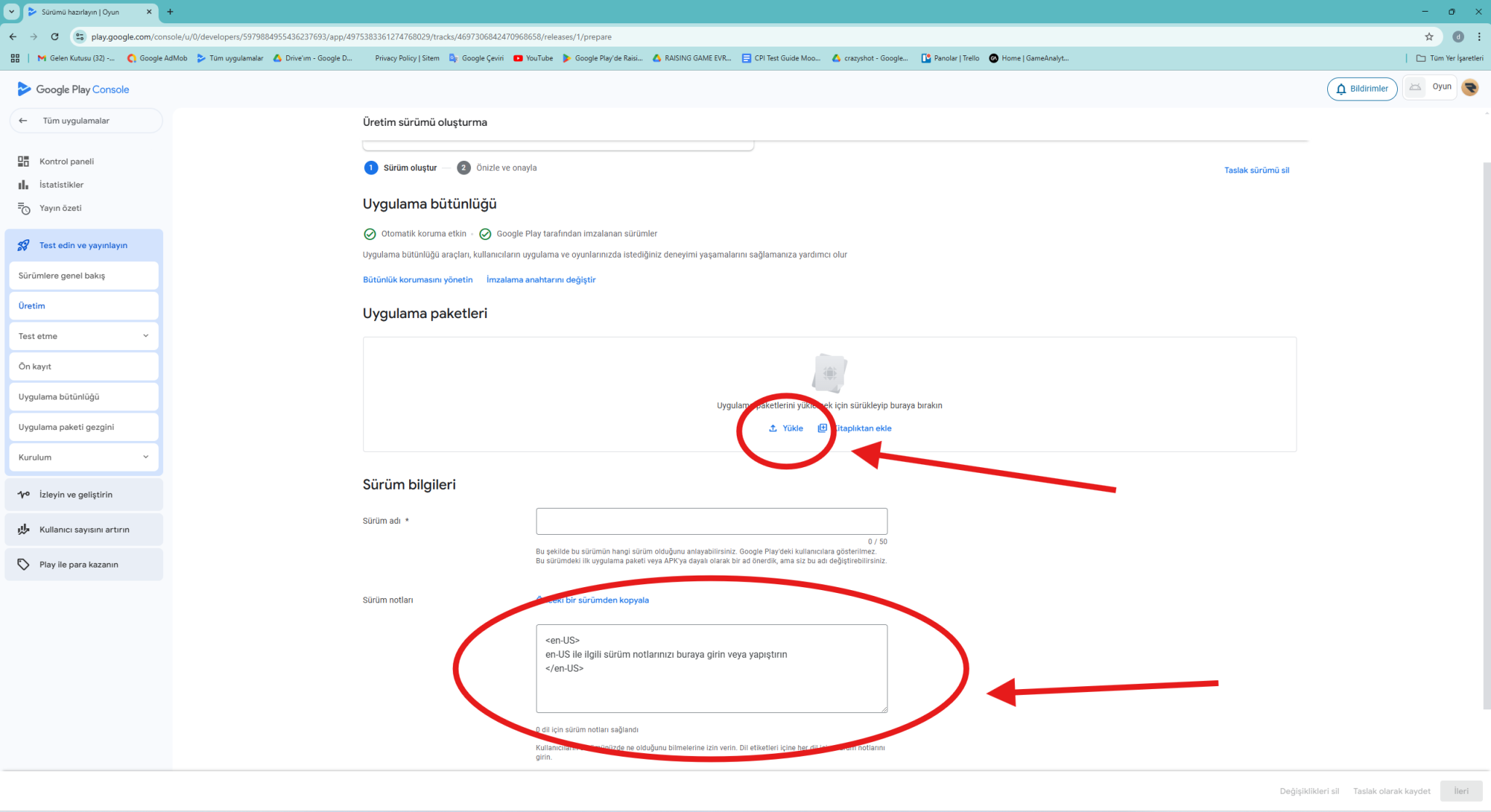This screenshot has height=812, width=1491.
Task: Click İzleyin ve geliştirin pulse icon
Action: 23,495
